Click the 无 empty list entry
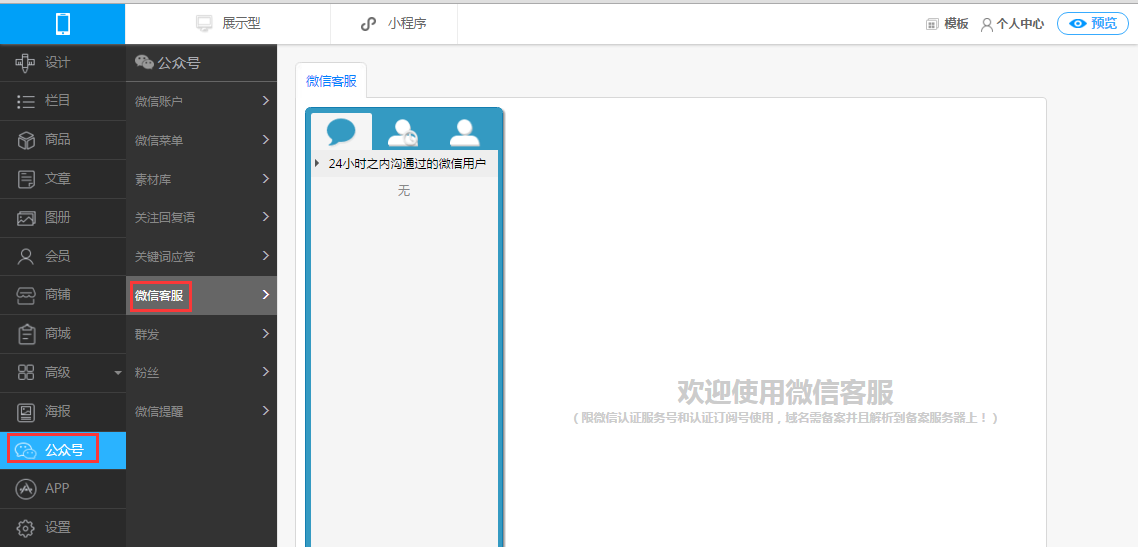This screenshot has width=1138, height=547. click(x=404, y=191)
